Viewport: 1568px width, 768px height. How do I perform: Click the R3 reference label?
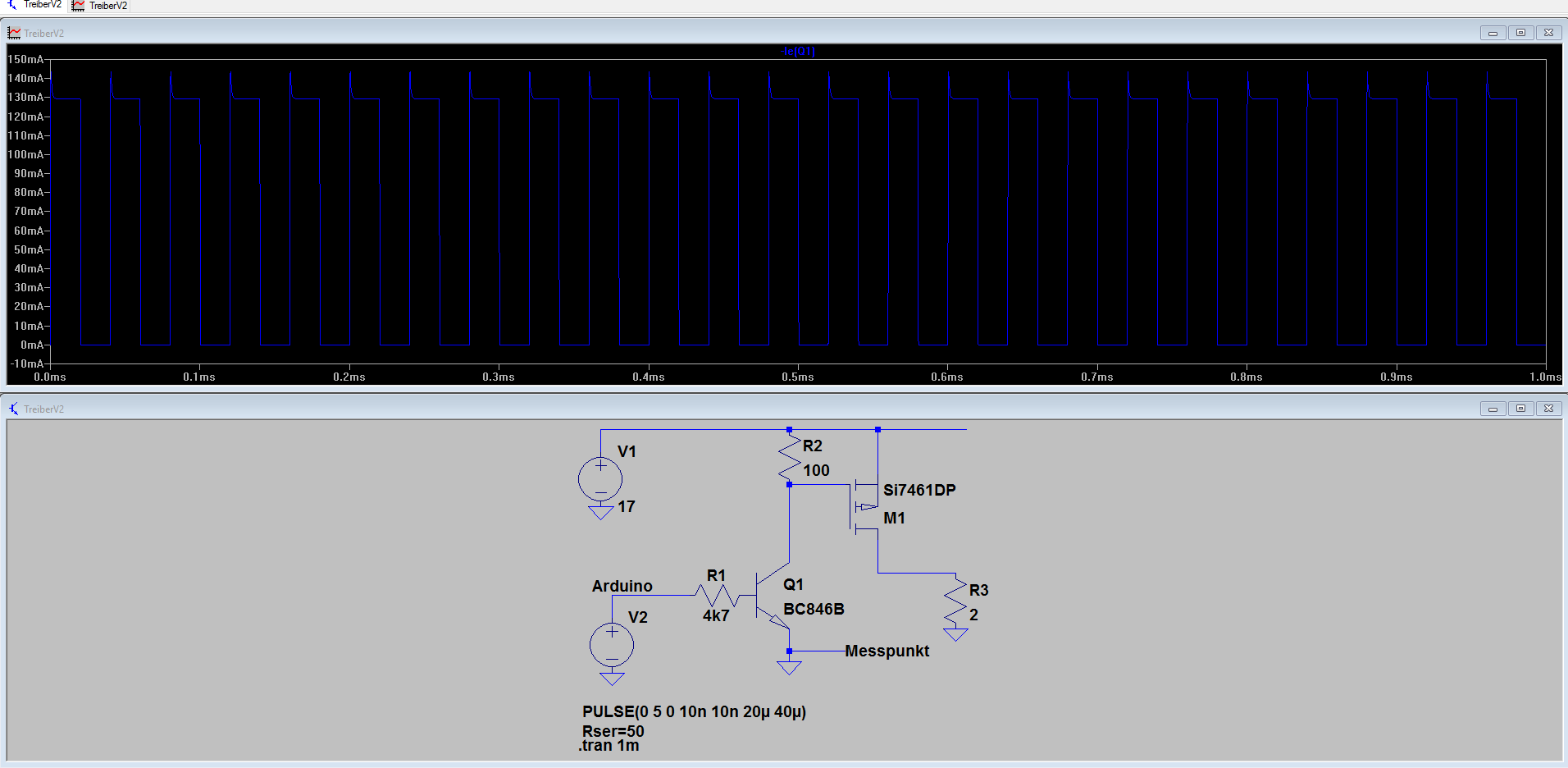click(978, 590)
